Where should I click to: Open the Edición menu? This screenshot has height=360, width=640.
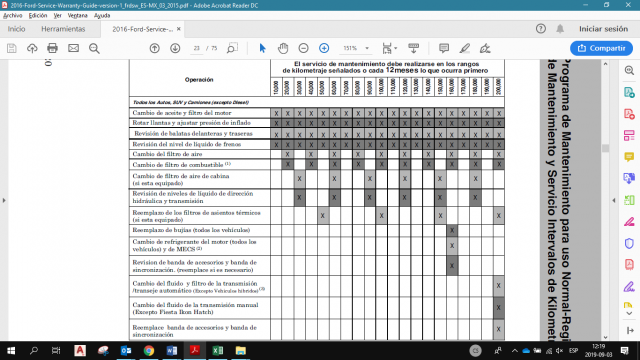(x=38, y=16)
